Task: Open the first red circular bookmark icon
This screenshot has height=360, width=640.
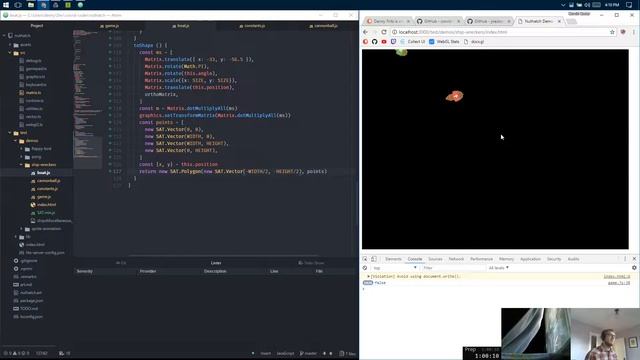Action: tap(365, 42)
